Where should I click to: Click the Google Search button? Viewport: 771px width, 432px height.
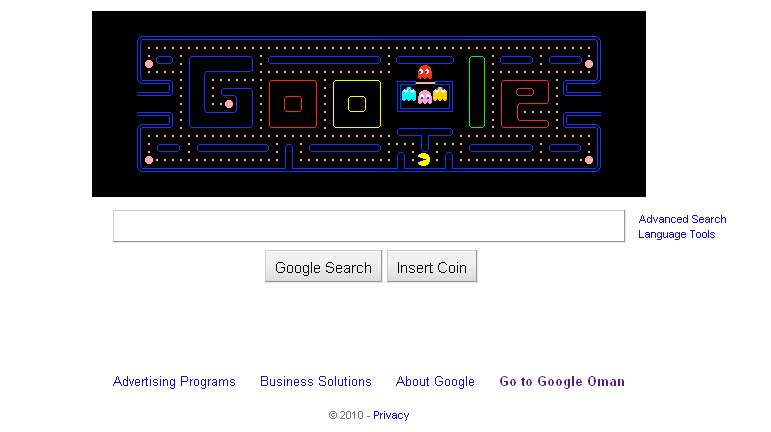(x=323, y=266)
